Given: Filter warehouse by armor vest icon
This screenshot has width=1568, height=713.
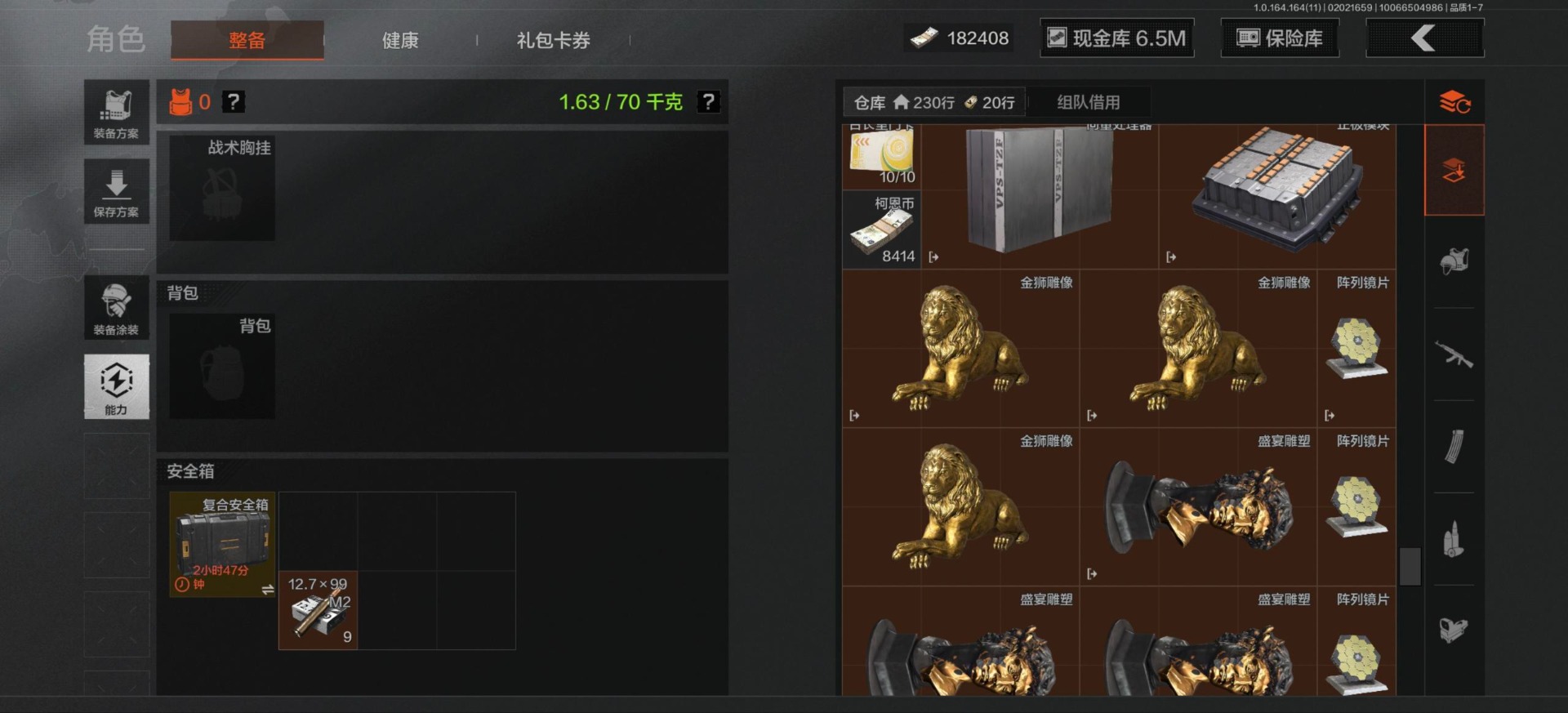Looking at the screenshot, I should tap(1454, 261).
